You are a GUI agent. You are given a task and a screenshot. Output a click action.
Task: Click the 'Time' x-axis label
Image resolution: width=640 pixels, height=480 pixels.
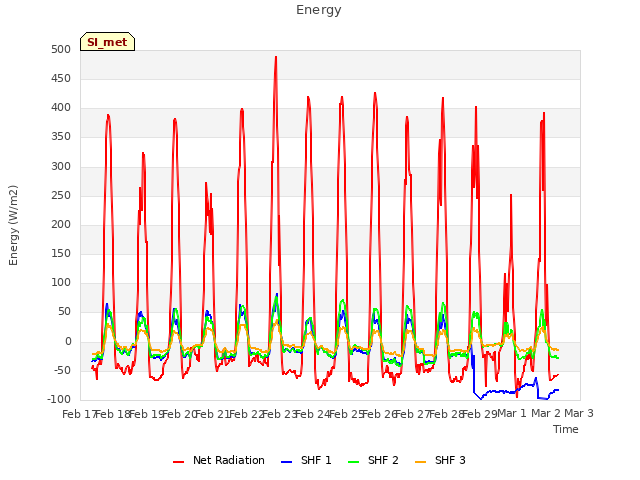click(x=566, y=429)
